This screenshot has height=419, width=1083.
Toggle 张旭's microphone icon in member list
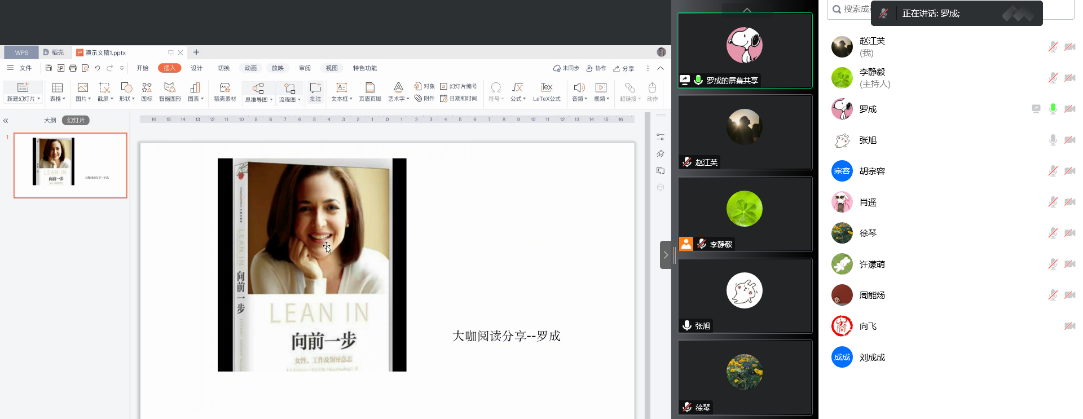point(1053,140)
